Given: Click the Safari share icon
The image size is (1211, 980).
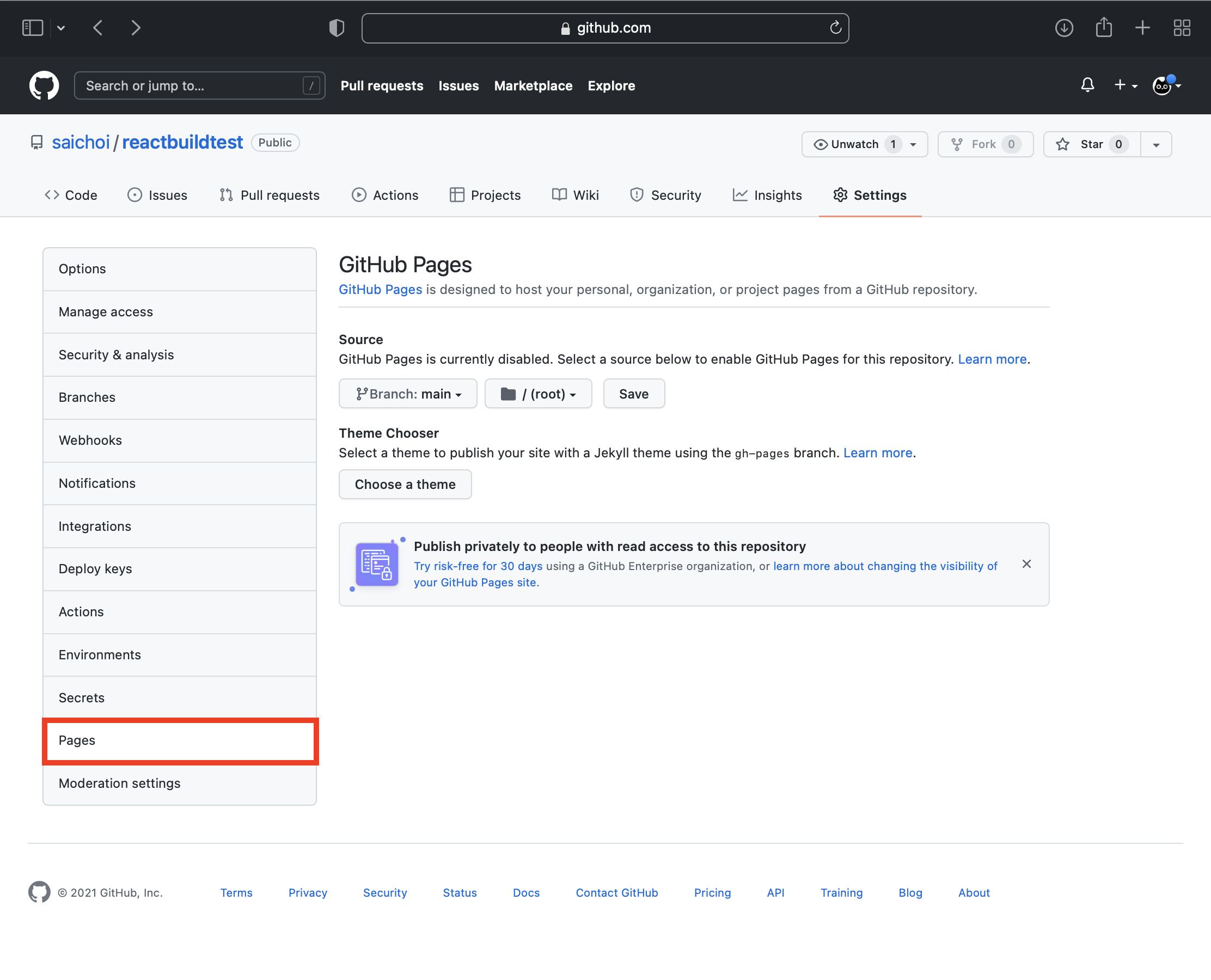Looking at the screenshot, I should point(1104,27).
